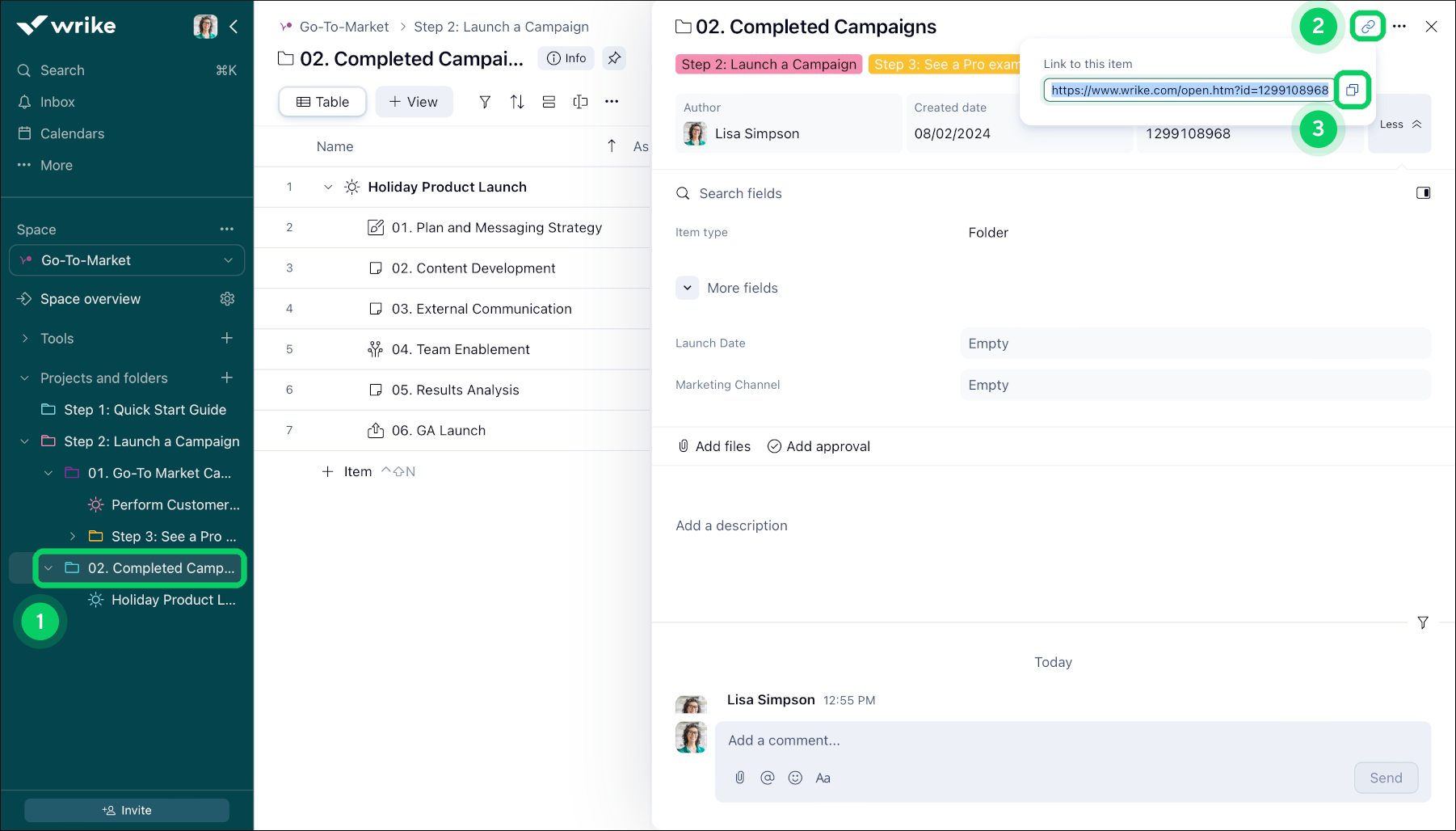The image size is (1456, 831).
Task: Insert an emoji in the comment
Action: [795, 778]
